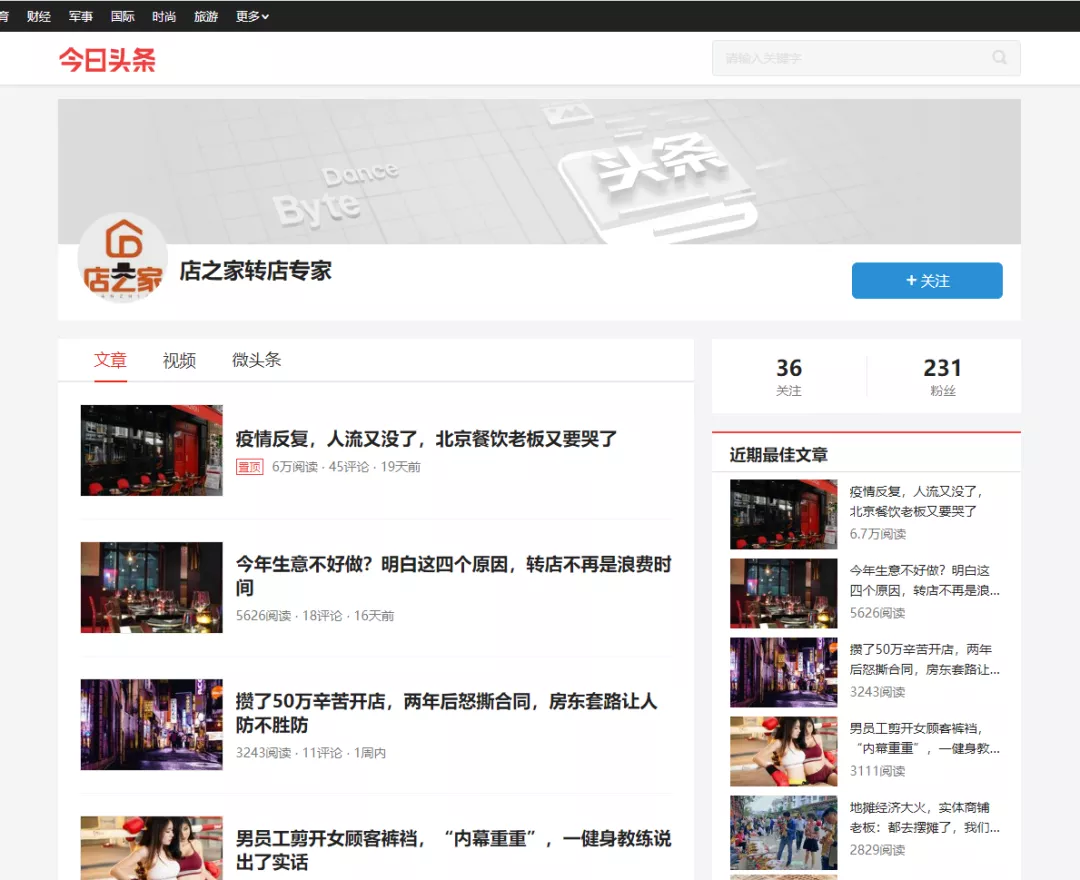Screen dimensions: 1080x880
Task: Click the 231 粉丝 follower count
Action: [x=942, y=375]
